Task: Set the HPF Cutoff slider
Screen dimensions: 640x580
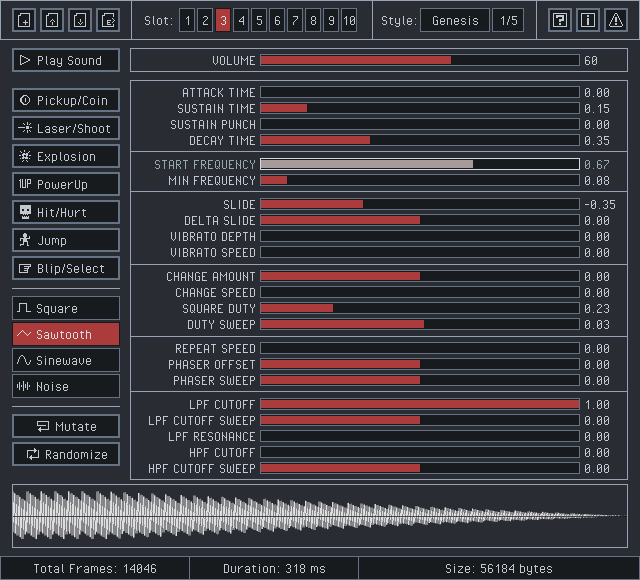Action: point(420,452)
